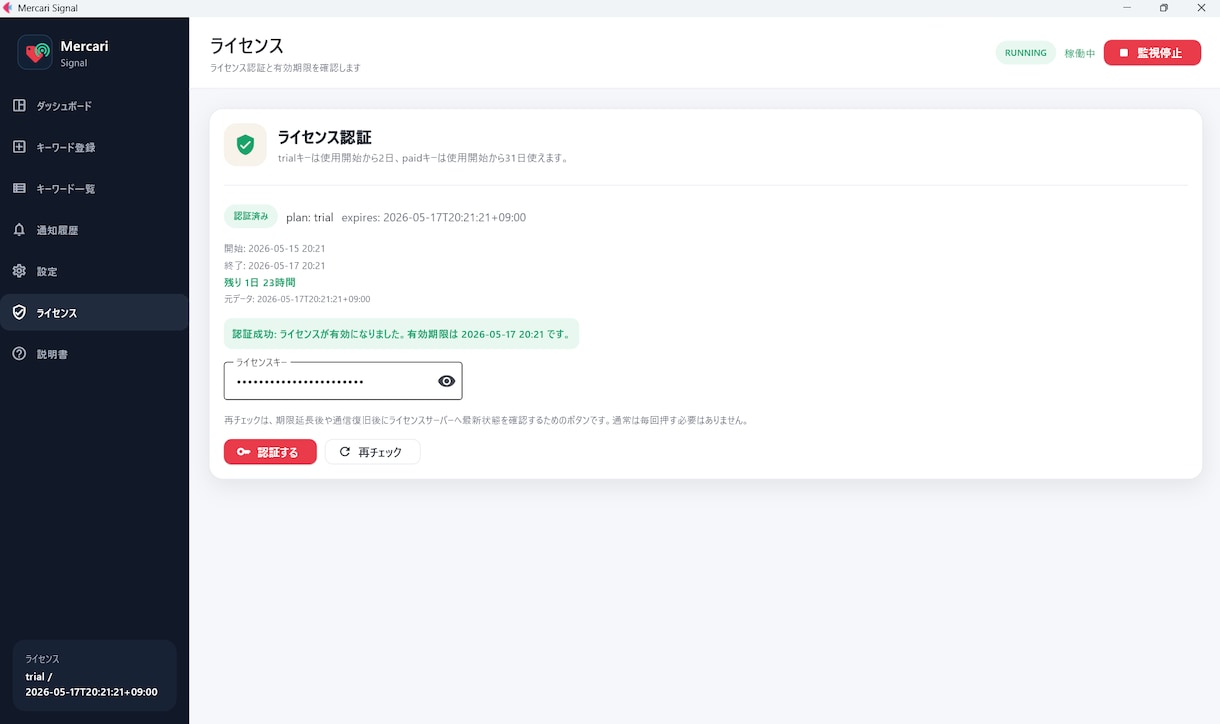The image size is (1220, 724).
Task: Click the 認証済み status badge
Action: (x=251, y=217)
